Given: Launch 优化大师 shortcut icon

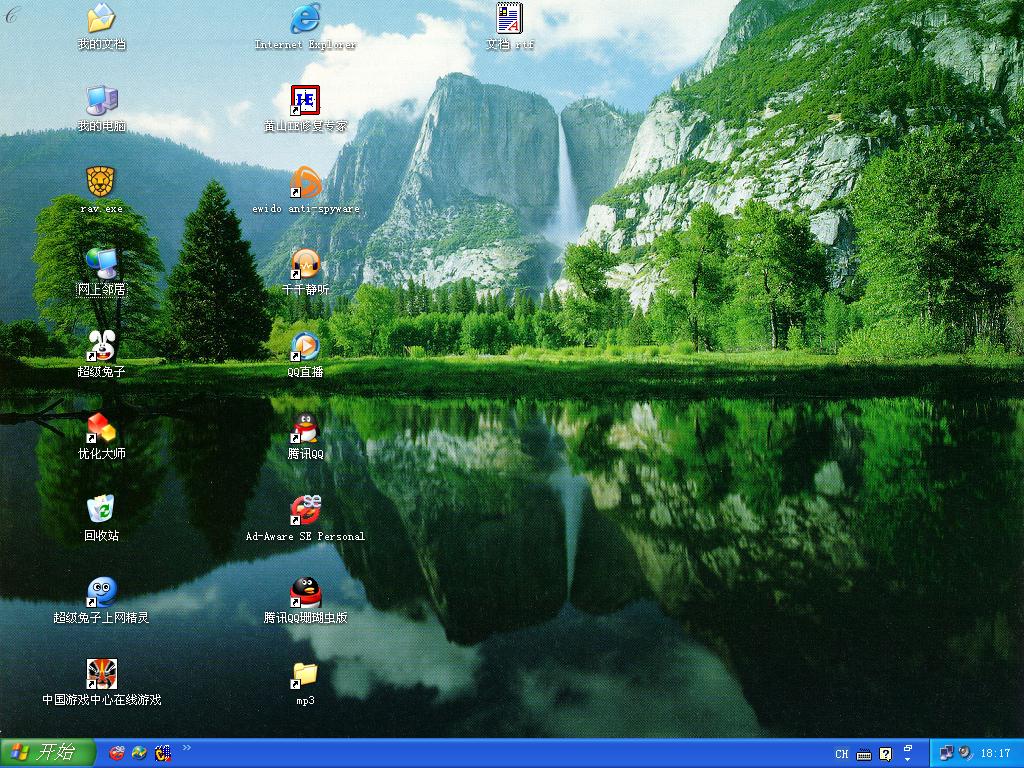Looking at the screenshot, I should [x=101, y=428].
